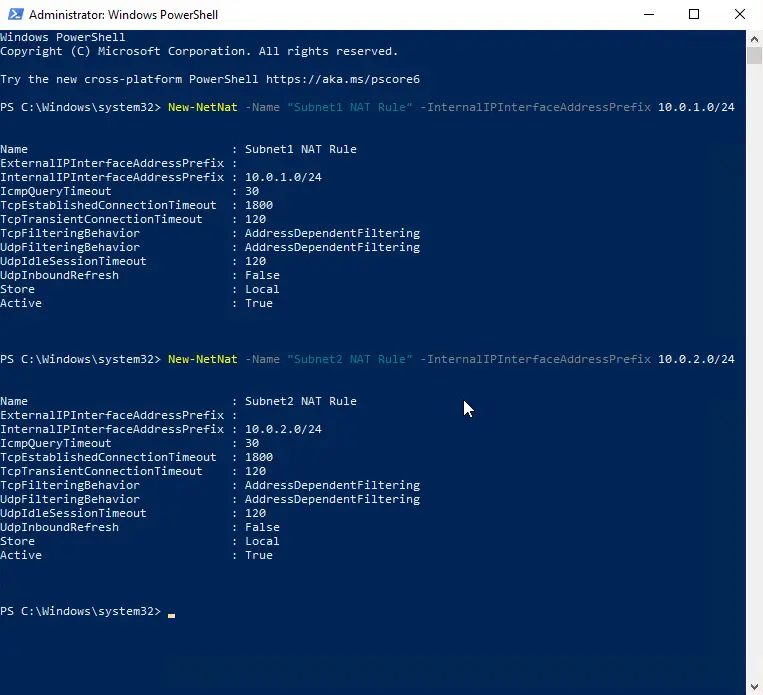Click the second UdpIdleSessionTimeout label
Image resolution: width=763 pixels, height=695 pixels.
pyautogui.click(x=73, y=513)
